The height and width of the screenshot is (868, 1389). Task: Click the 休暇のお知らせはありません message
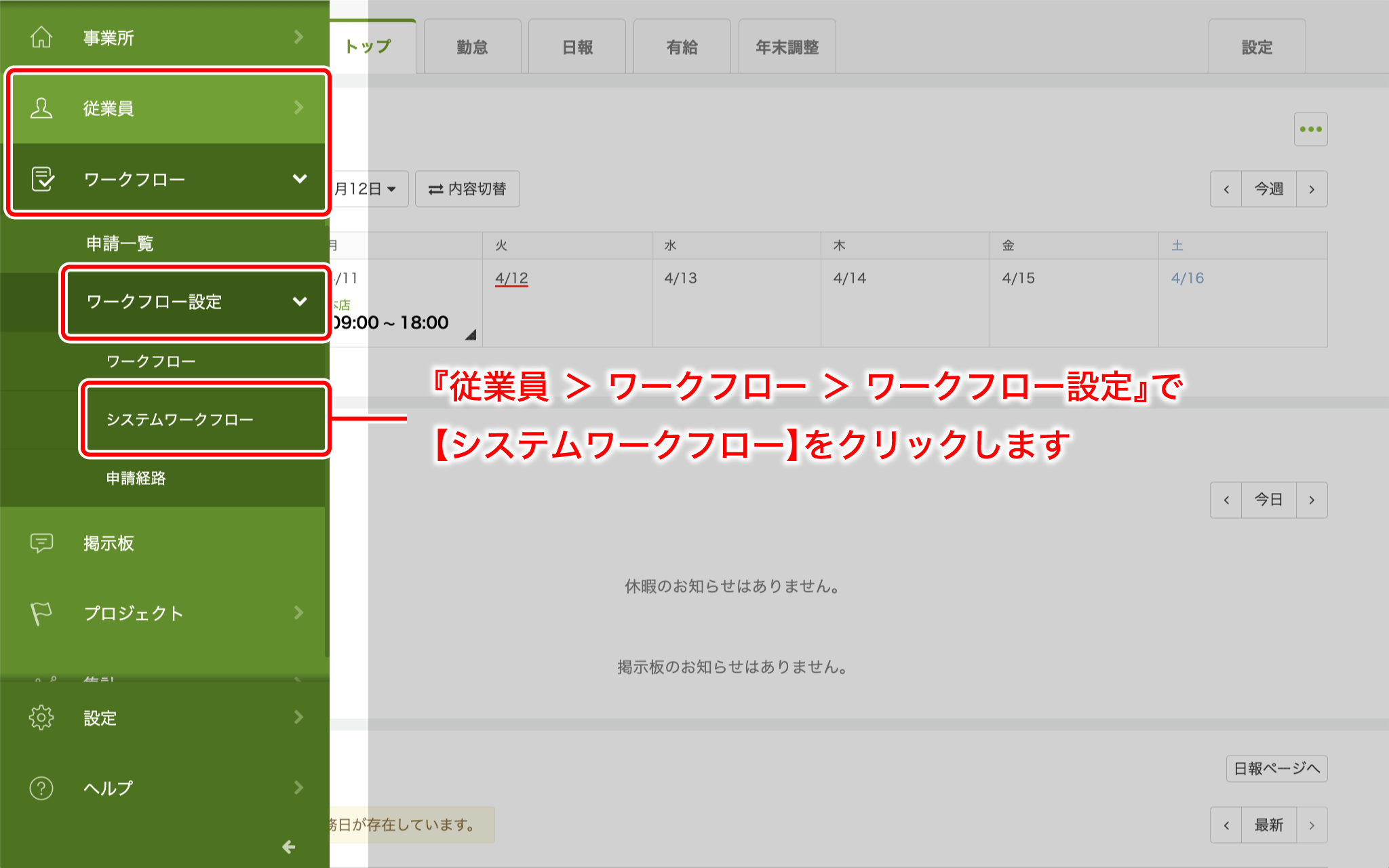click(x=732, y=586)
